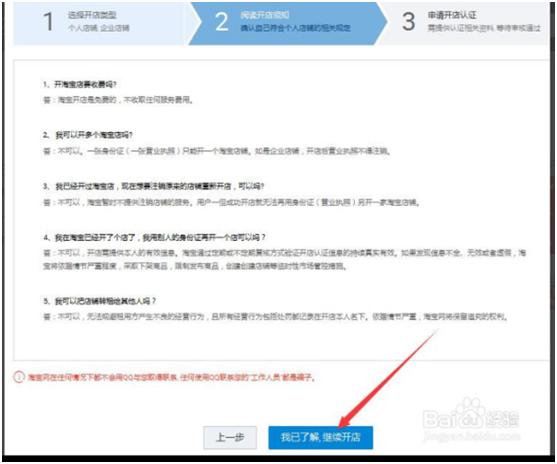Click answer about 一张身份证只能开一个淘宝店铺
The image size is (557, 464).
coord(216,151)
